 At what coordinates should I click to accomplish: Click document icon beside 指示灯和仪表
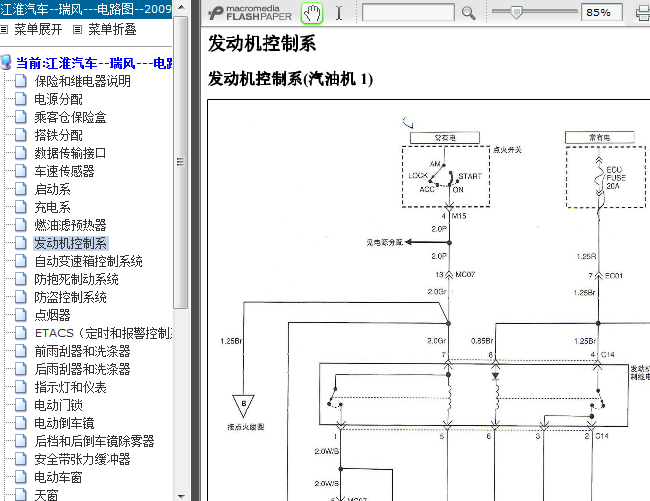[x=21, y=387]
